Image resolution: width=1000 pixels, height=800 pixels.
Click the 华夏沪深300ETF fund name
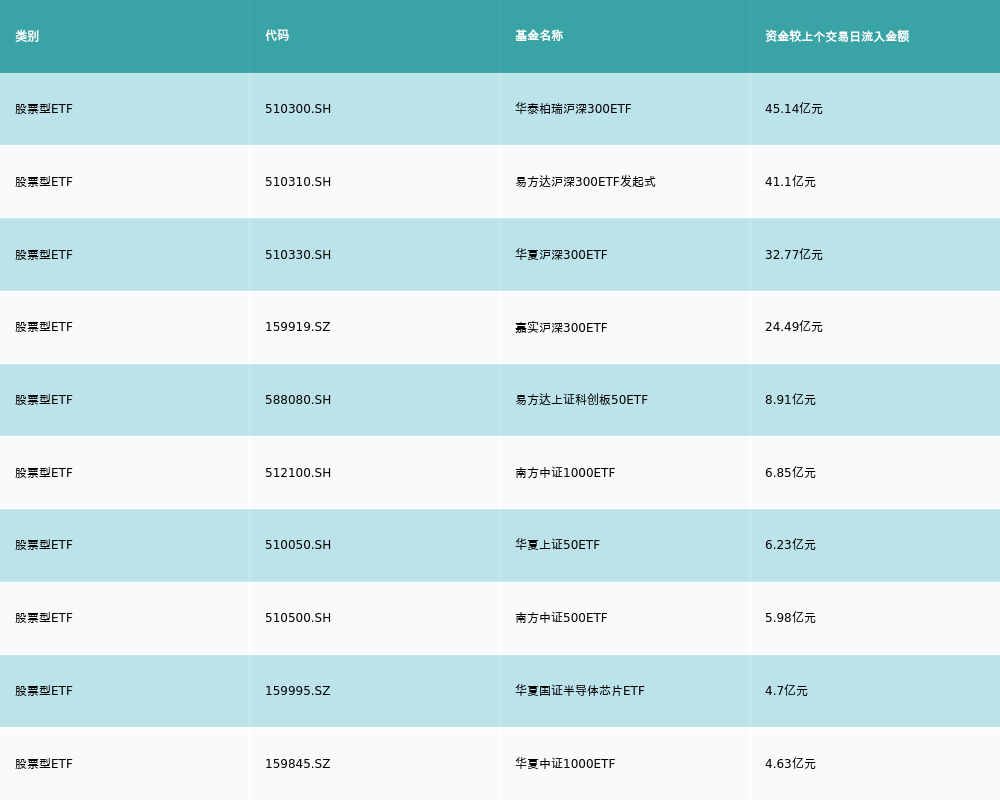[561, 255]
